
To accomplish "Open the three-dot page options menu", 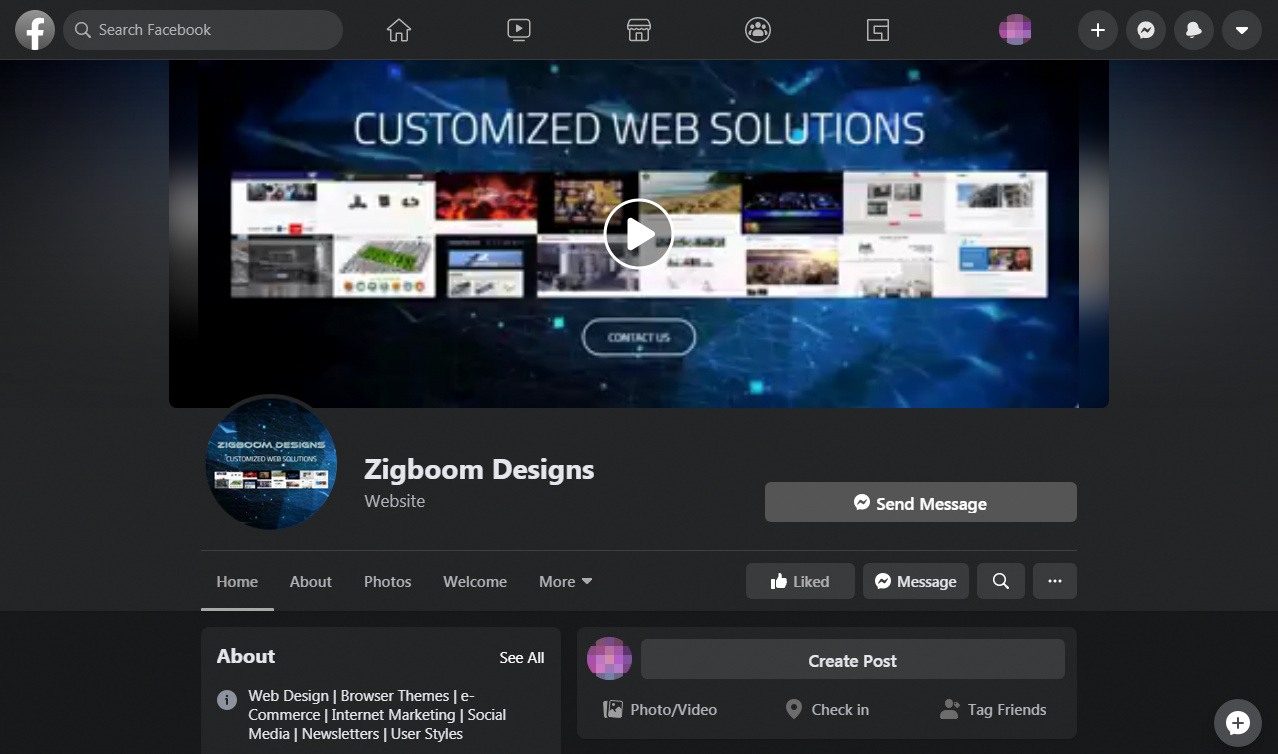I will point(1055,581).
